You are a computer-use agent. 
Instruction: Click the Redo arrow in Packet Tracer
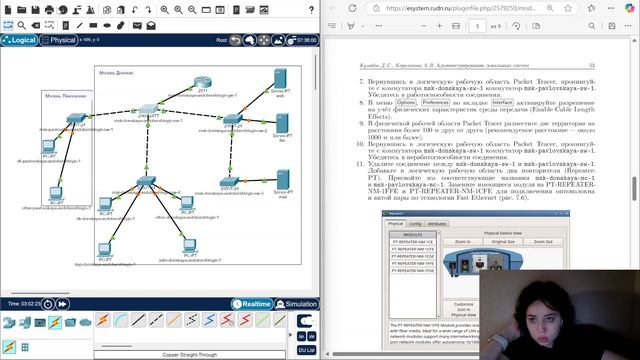[148, 9]
